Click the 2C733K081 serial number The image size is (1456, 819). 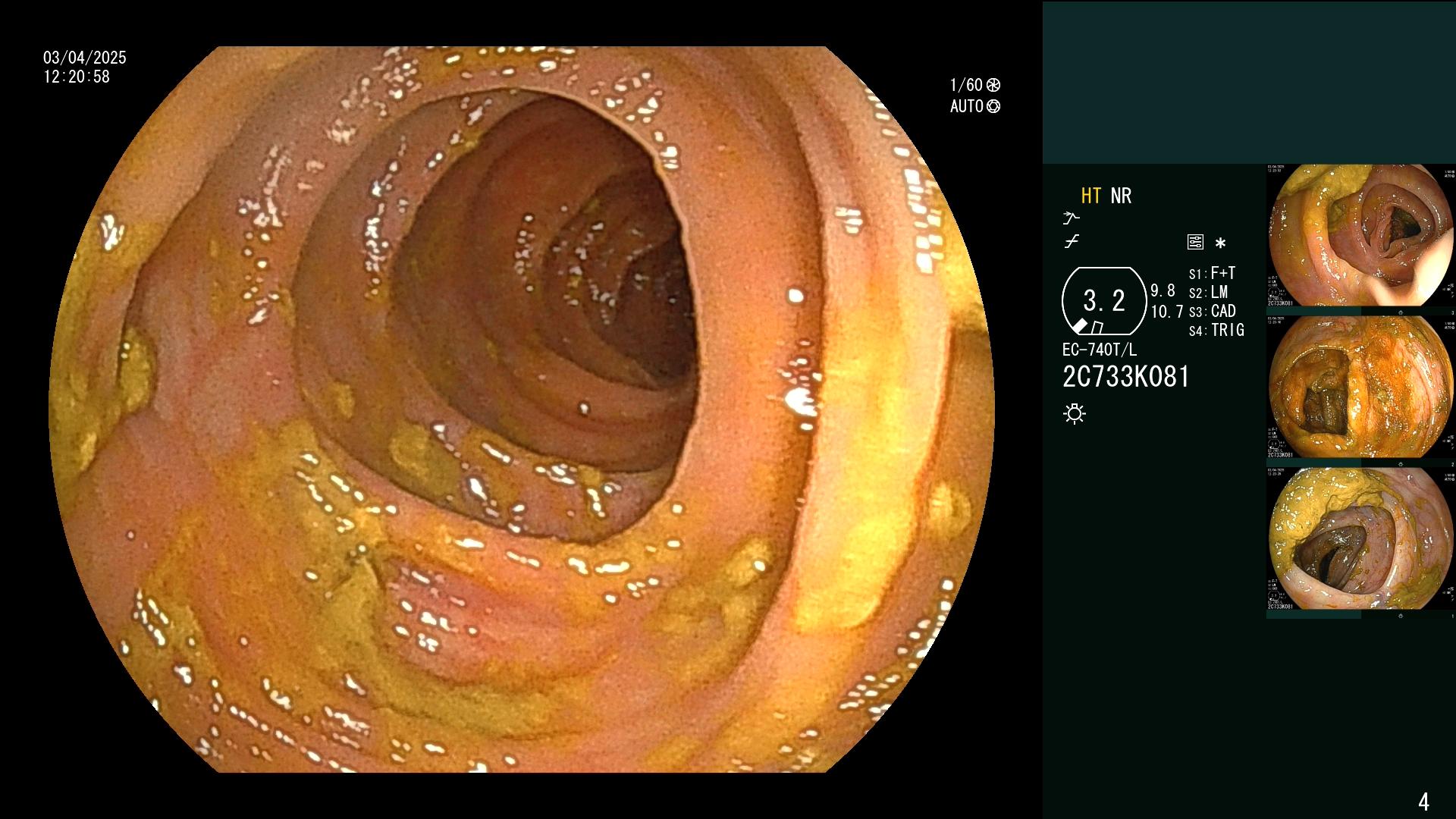tap(1126, 377)
